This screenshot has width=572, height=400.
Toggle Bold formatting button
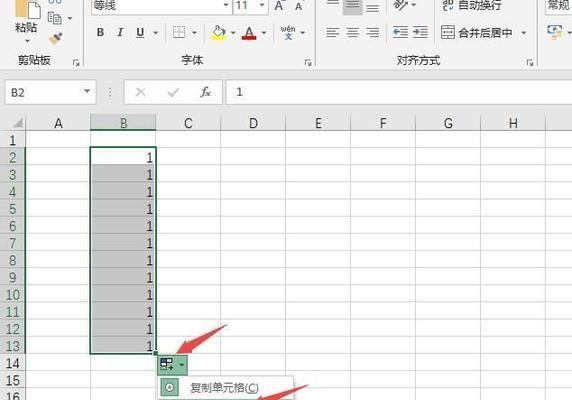(x=100, y=32)
